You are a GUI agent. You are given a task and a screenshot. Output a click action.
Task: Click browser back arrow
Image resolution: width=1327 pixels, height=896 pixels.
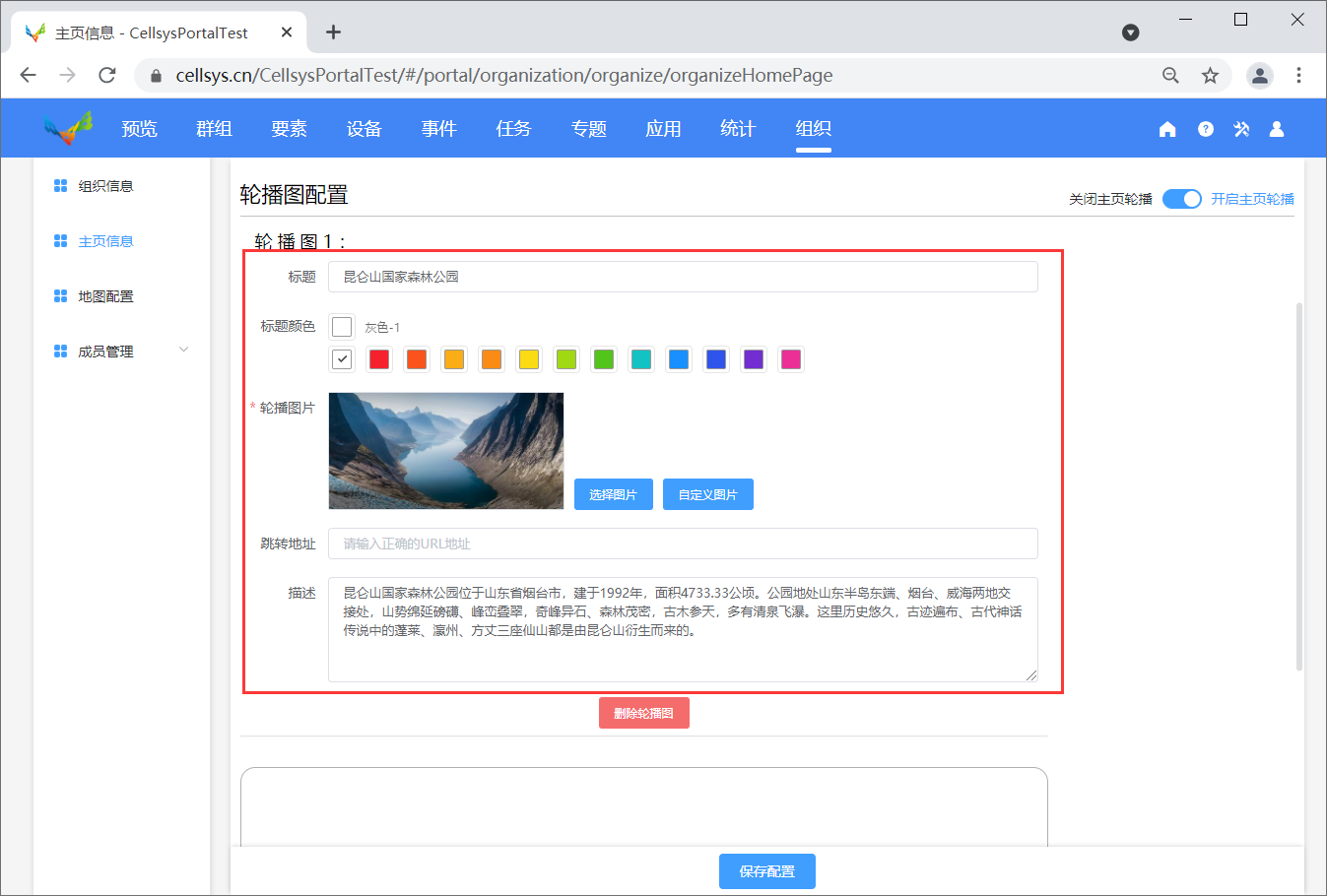(28, 75)
